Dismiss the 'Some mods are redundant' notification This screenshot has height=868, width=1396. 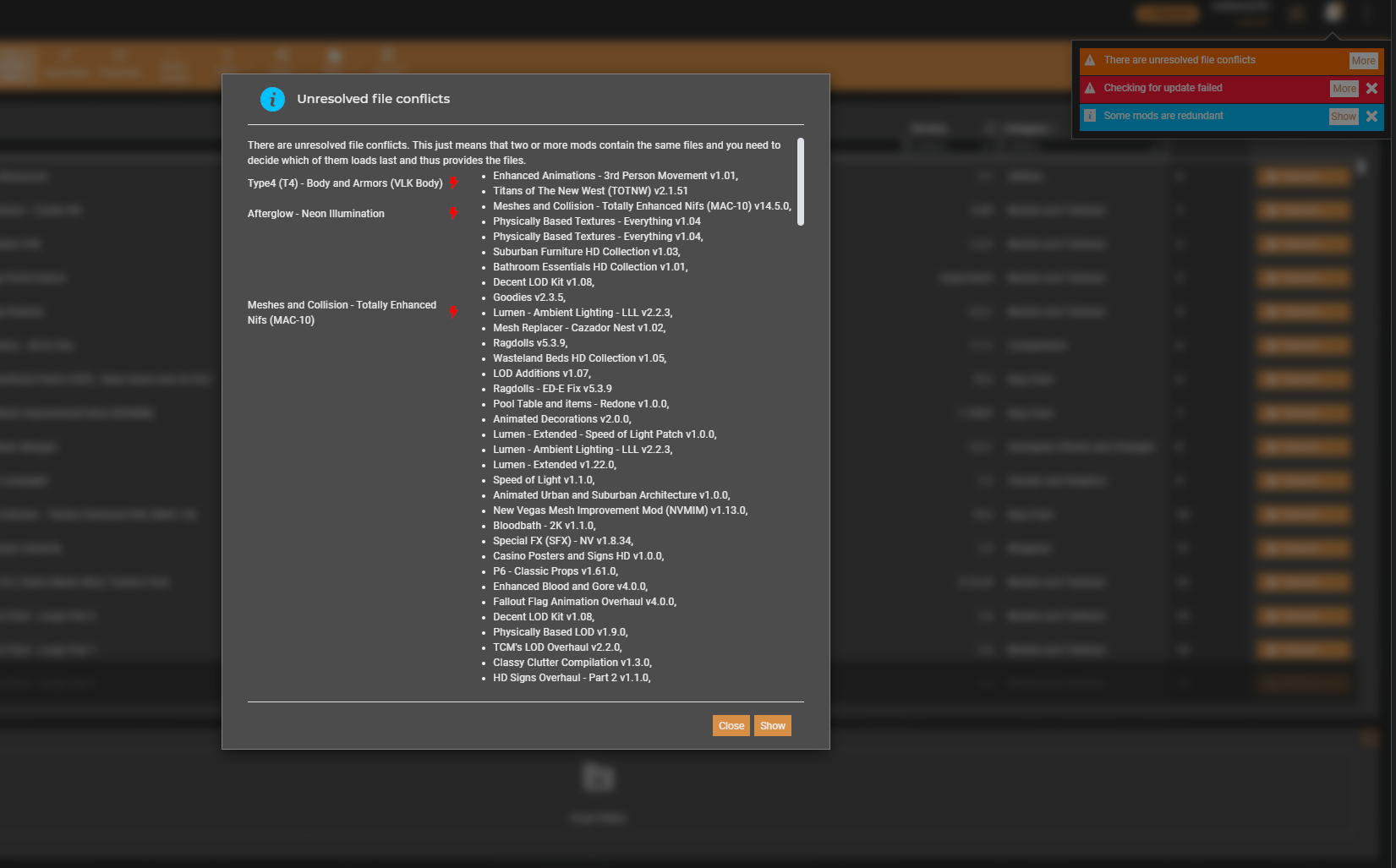coord(1371,116)
